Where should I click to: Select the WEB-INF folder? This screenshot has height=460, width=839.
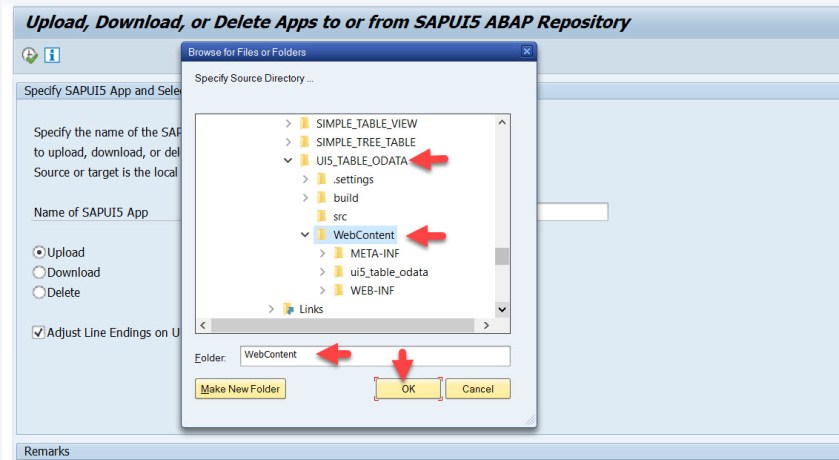pos(372,290)
